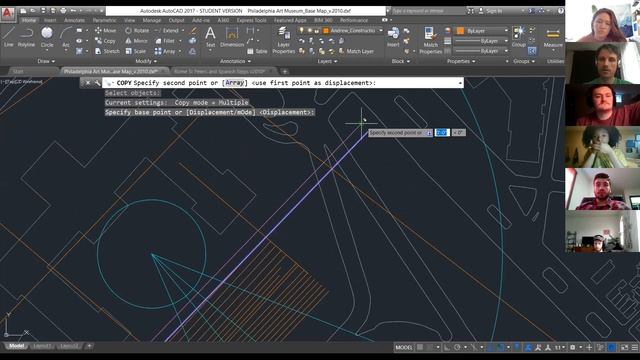Open the Home ribbon tab
This screenshot has width=640, height=360.
click(29, 20)
